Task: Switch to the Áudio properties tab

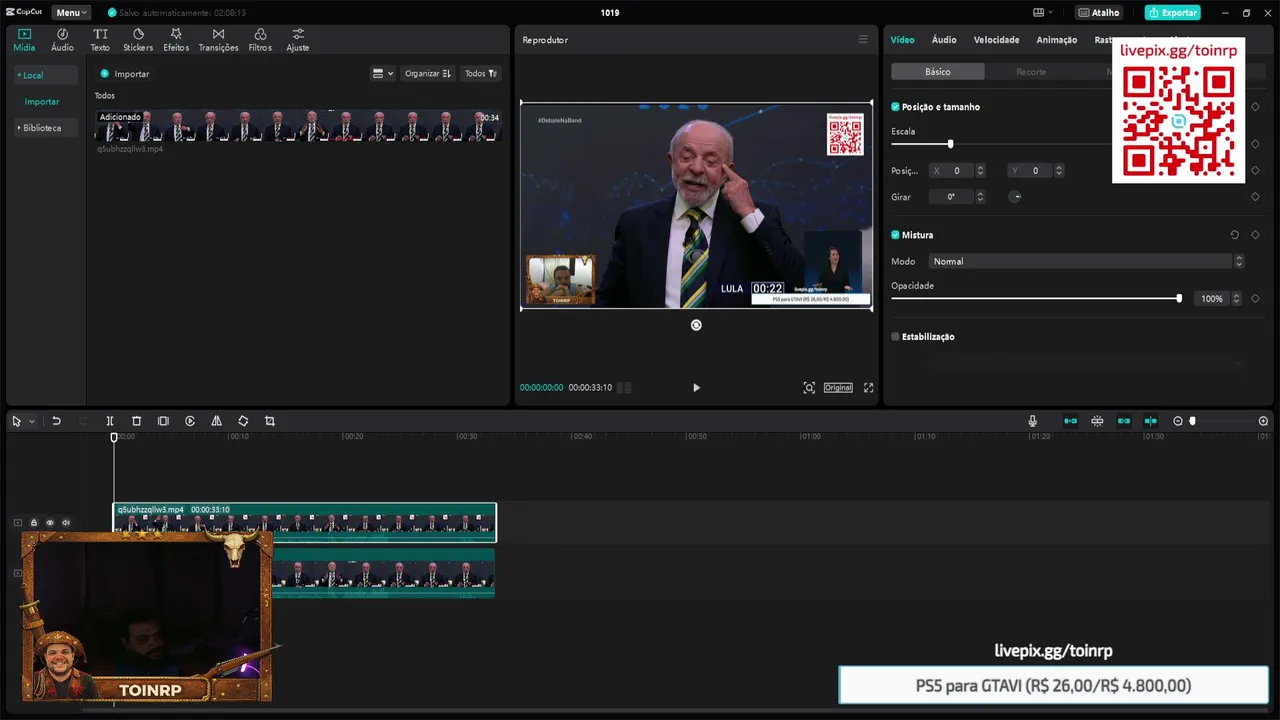Action: coord(944,40)
